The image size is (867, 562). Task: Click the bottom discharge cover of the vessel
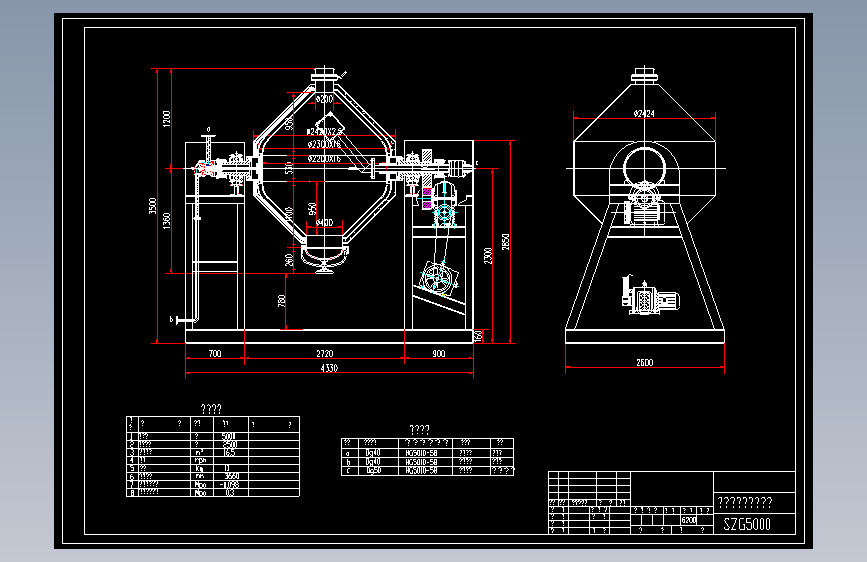324,258
